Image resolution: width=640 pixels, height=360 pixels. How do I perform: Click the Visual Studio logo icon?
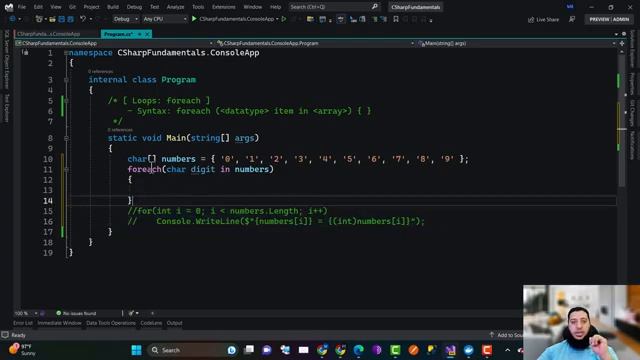9,7
